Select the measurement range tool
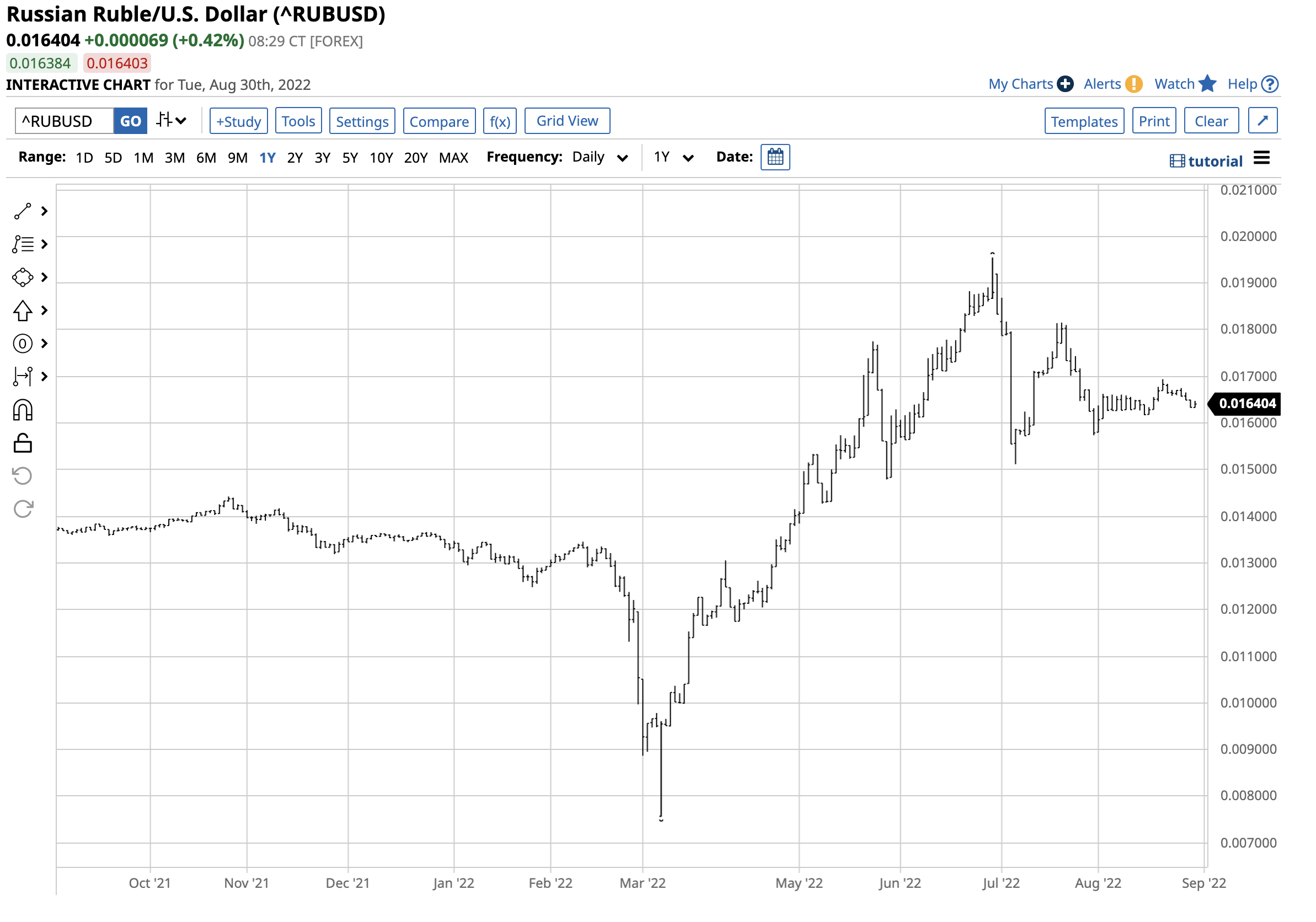The height and width of the screenshot is (922, 1316). click(23, 377)
